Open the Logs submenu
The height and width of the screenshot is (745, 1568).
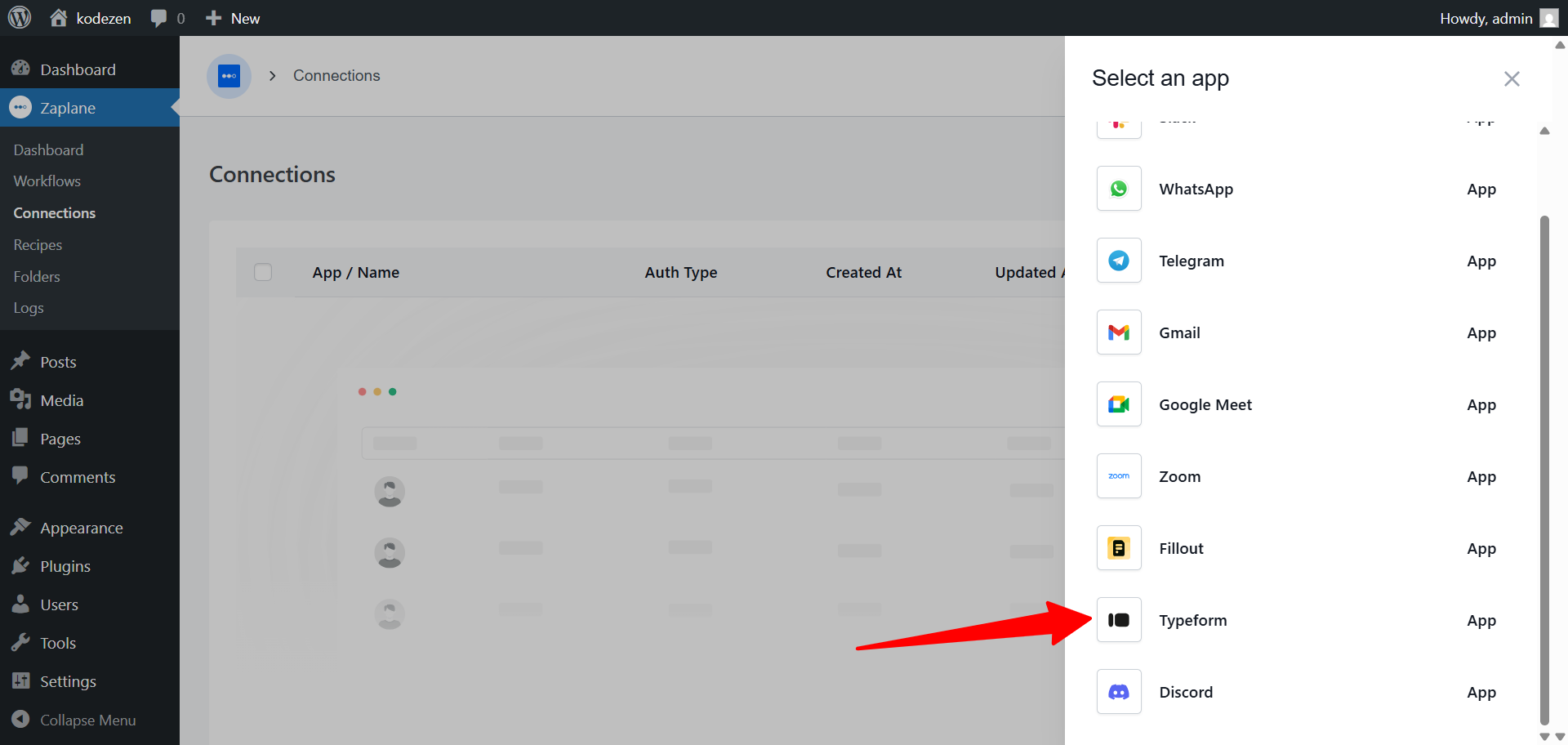[29, 308]
